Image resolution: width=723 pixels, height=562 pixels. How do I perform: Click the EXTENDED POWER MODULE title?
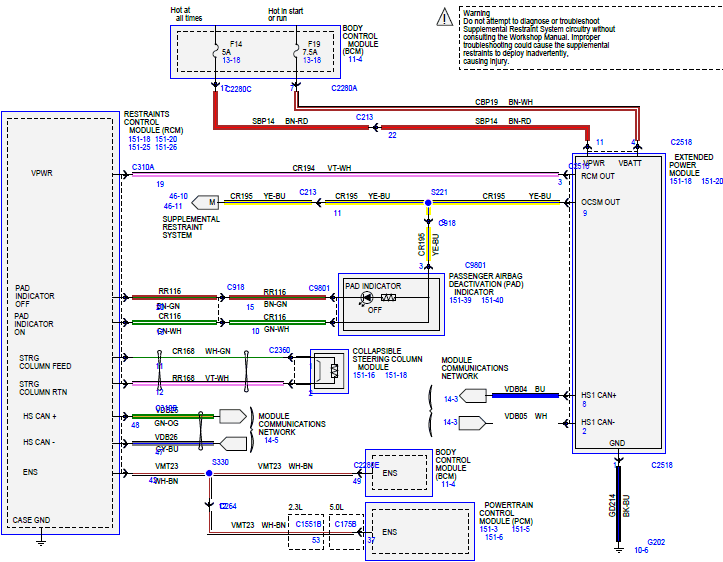tap(691, 165)
